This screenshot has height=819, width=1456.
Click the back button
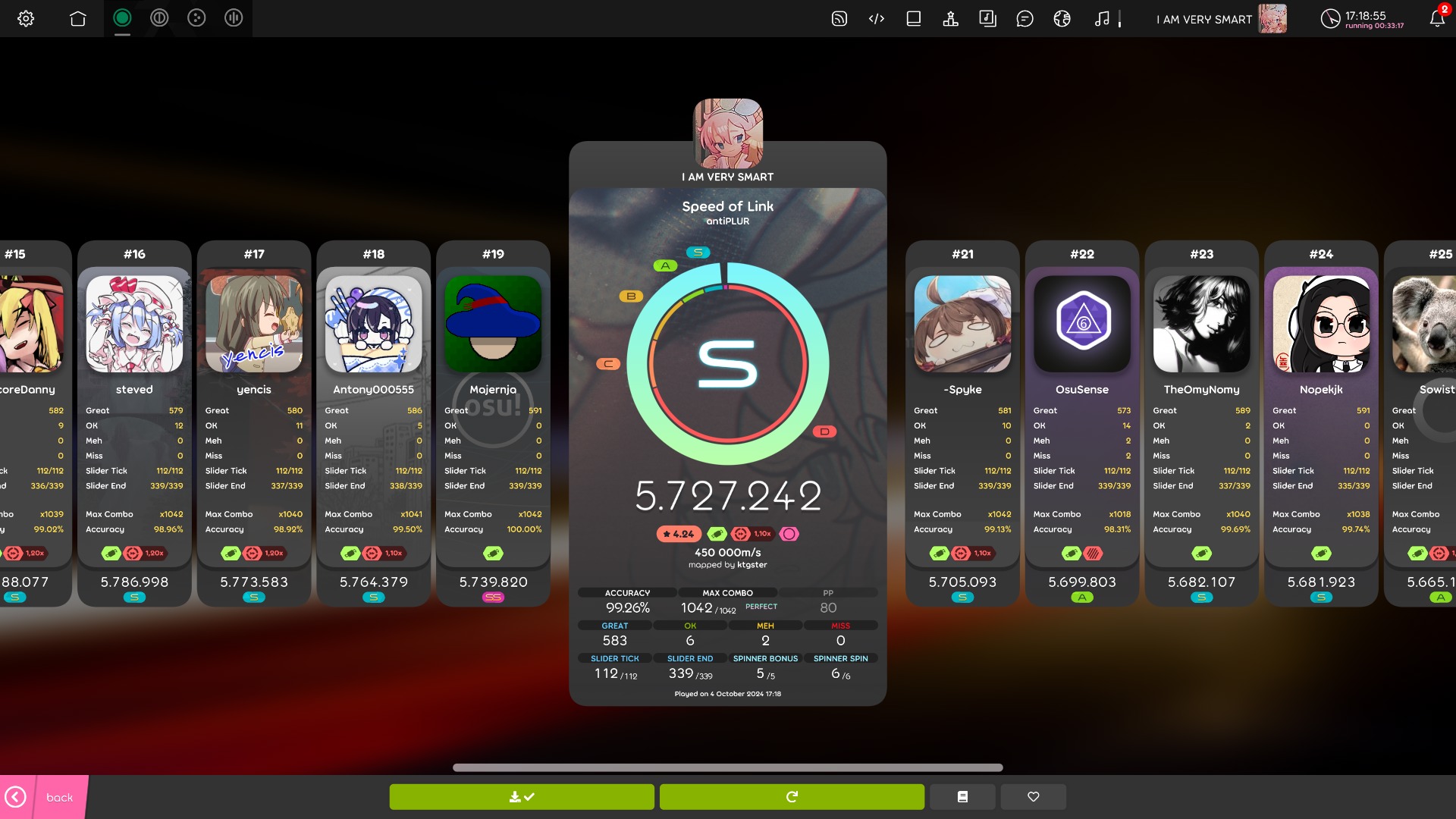[44, 797]
